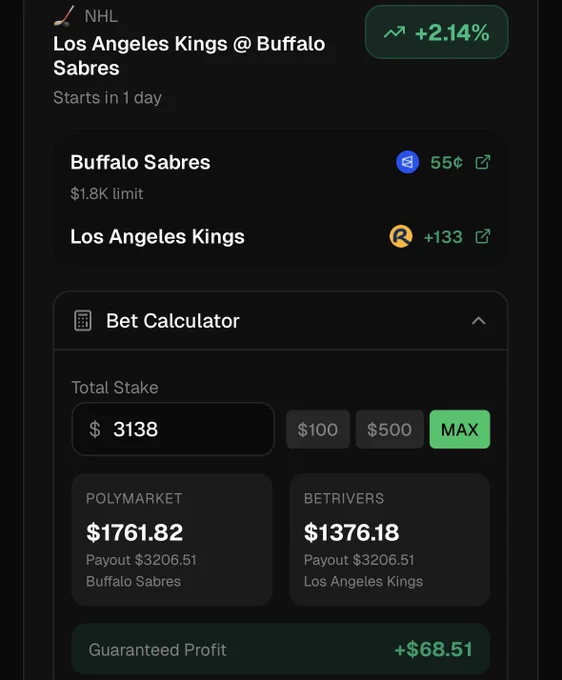Screen dimensions: 562x680
Task: Click the Guaranteed Profit summary bar
Action: coord(281,649)
